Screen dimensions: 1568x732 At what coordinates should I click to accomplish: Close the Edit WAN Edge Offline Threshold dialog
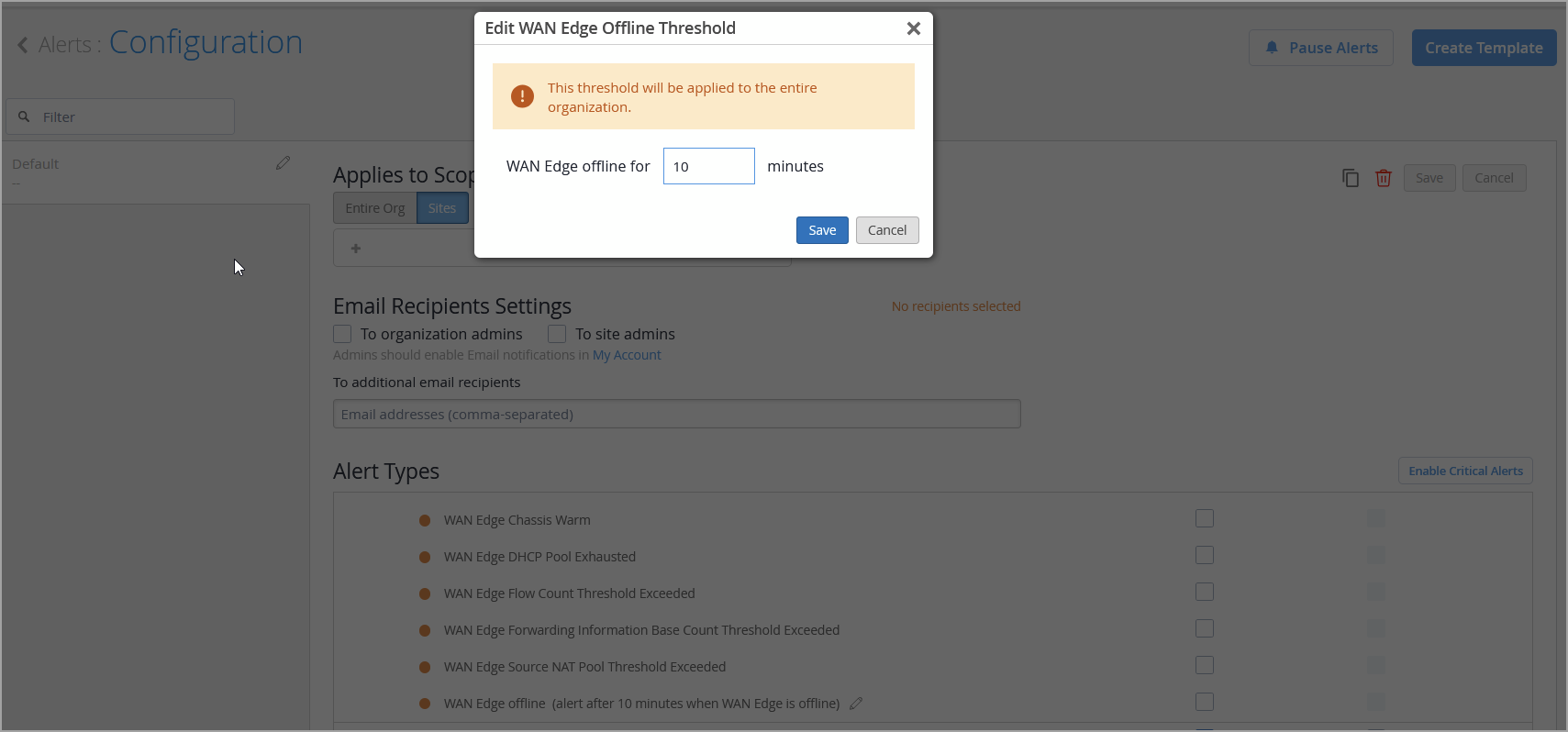click(913, 28)
